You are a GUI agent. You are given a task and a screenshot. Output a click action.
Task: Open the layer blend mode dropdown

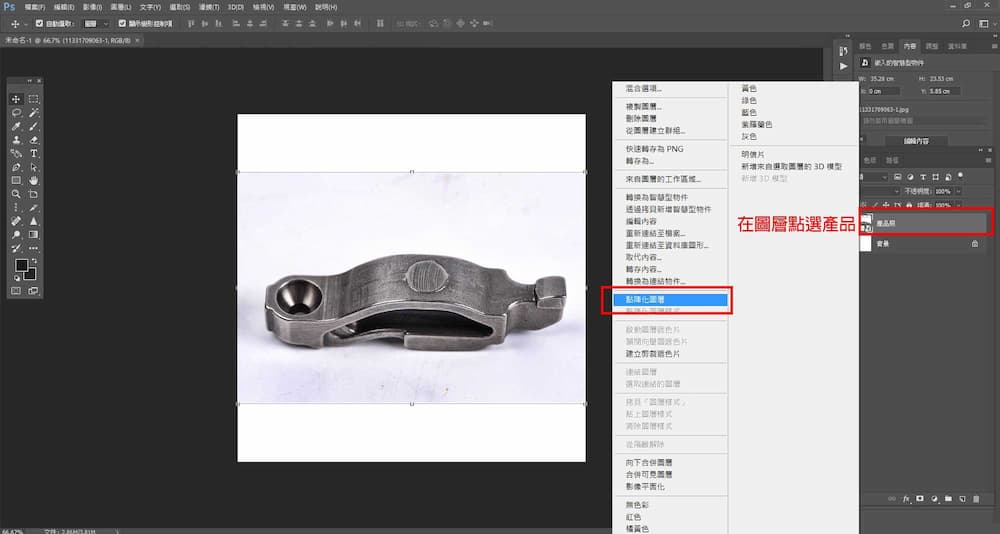(880, 191)
